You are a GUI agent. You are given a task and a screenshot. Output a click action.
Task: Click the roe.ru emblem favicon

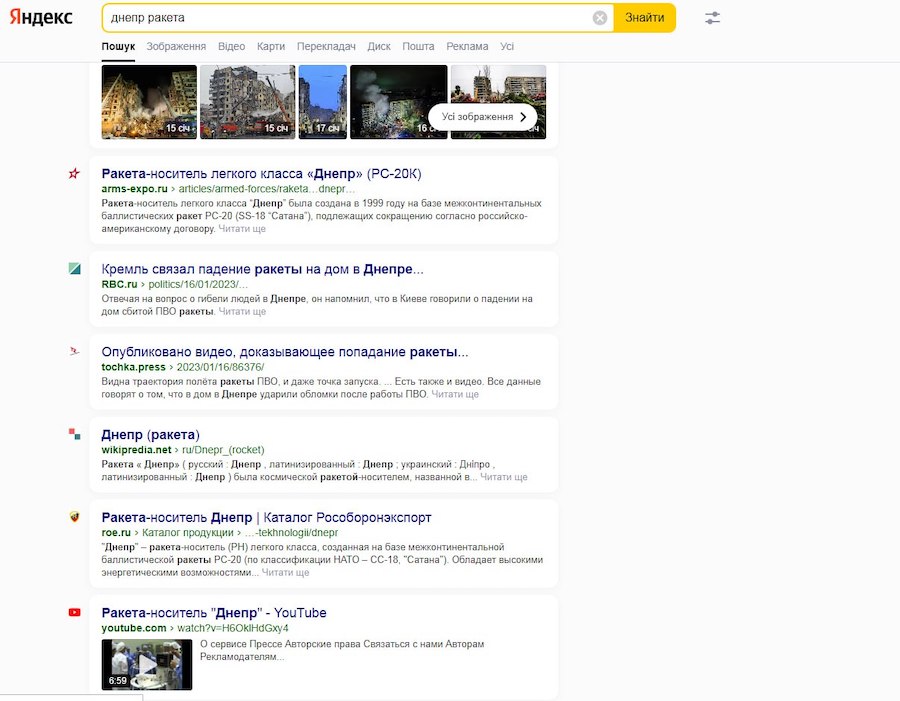tap(74, 517)
